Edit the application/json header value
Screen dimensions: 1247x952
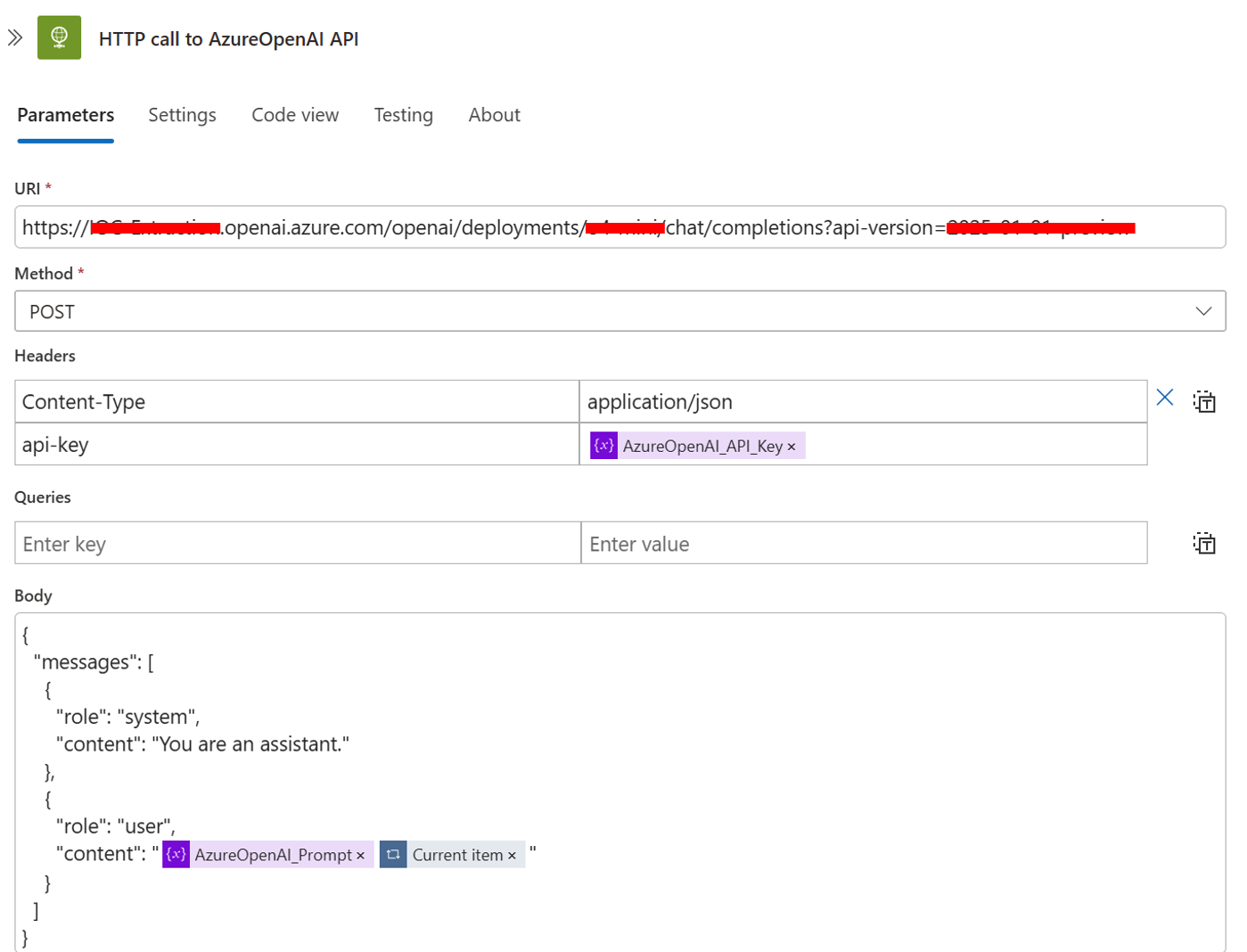pos(863,401)
